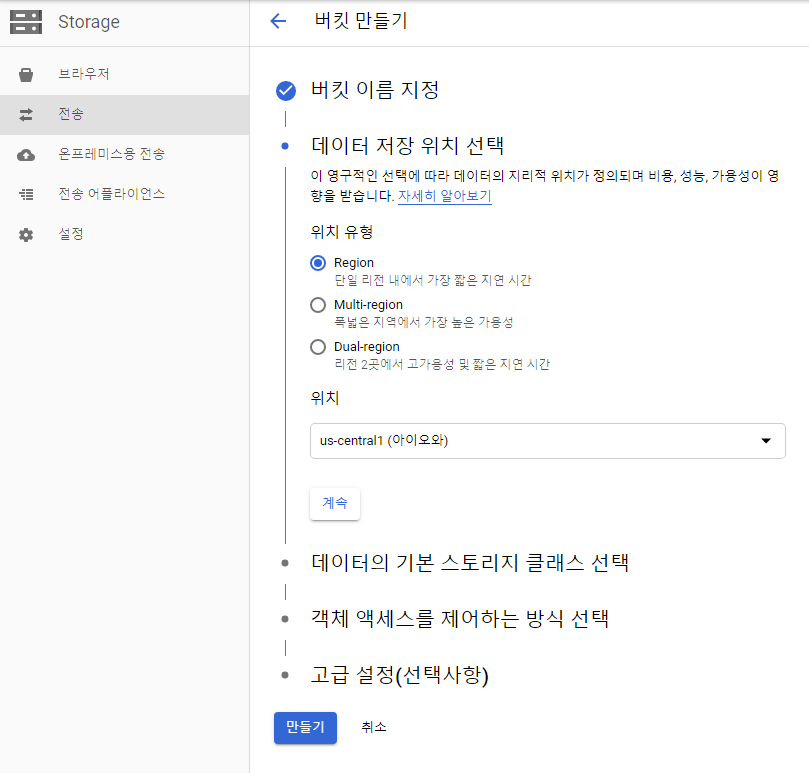
Task: Click the 버킷 만들기 page title
Action: click(x=362, y=21)
